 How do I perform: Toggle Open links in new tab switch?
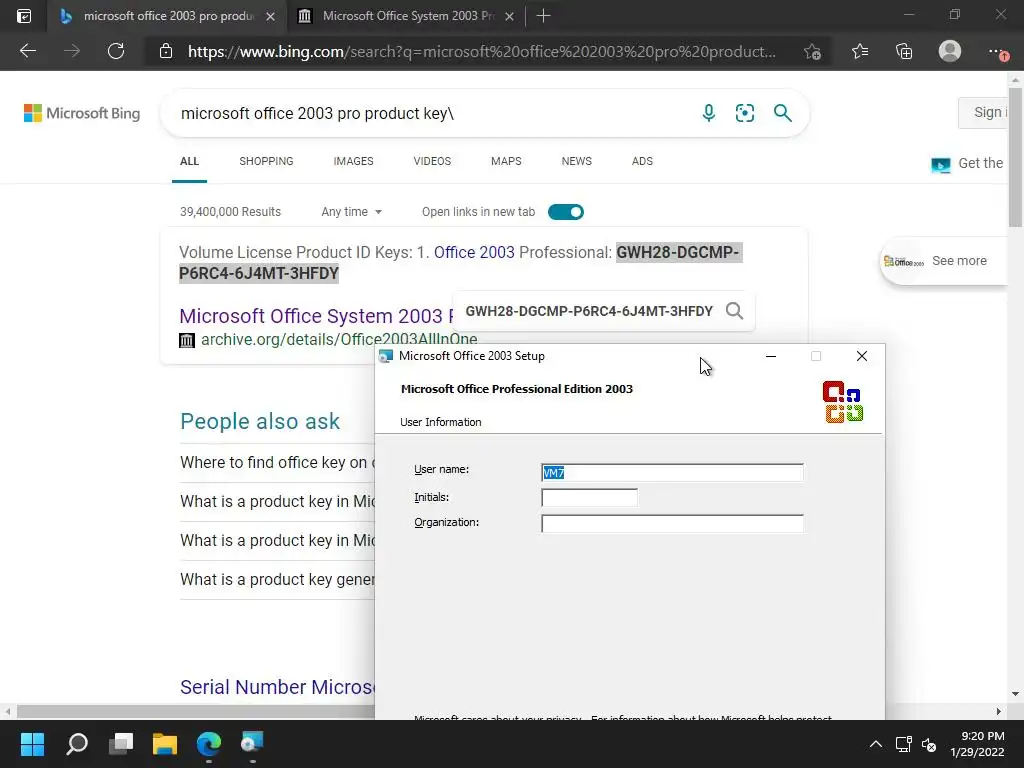click(x=566, y=212)
